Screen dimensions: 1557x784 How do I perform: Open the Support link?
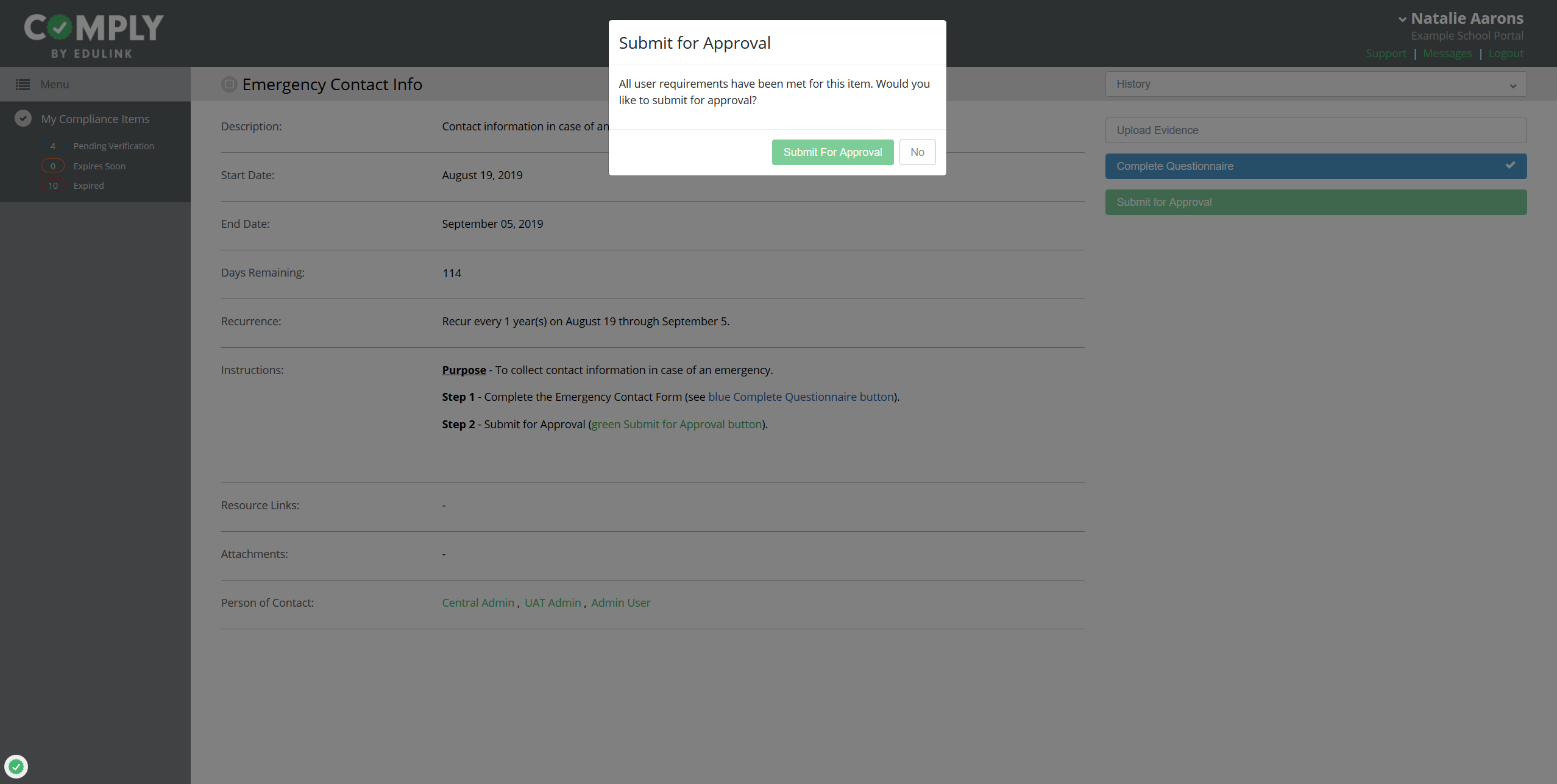point(1386,54)
